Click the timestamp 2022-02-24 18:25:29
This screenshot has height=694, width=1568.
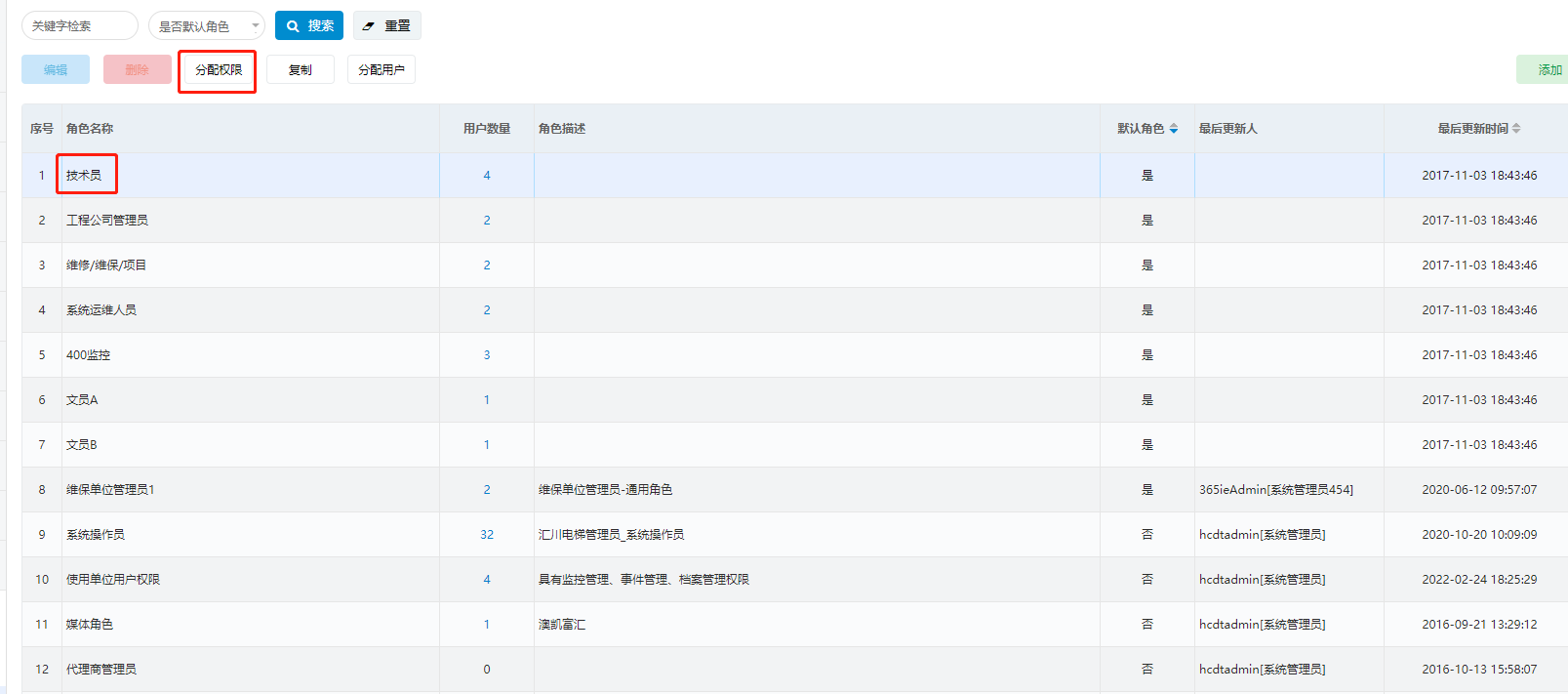(x=1479, y=580)
